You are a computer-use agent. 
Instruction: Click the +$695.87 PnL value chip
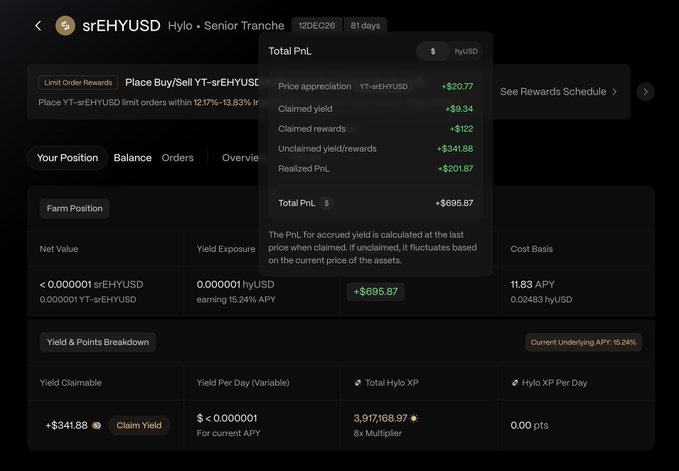[x=375, y=291]
